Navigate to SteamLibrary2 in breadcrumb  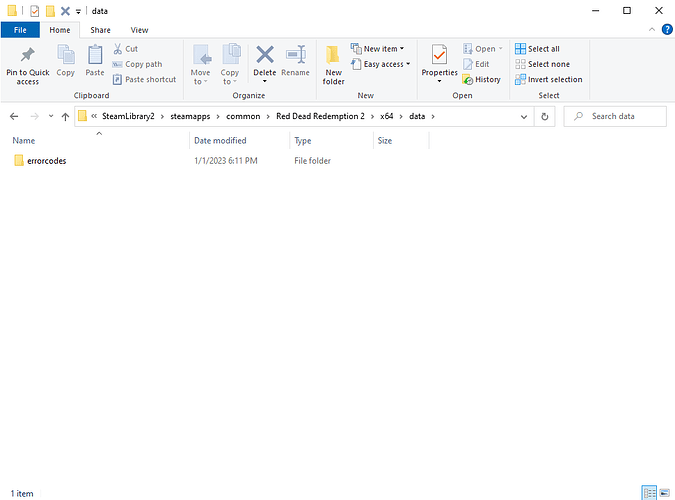[128, 116]
